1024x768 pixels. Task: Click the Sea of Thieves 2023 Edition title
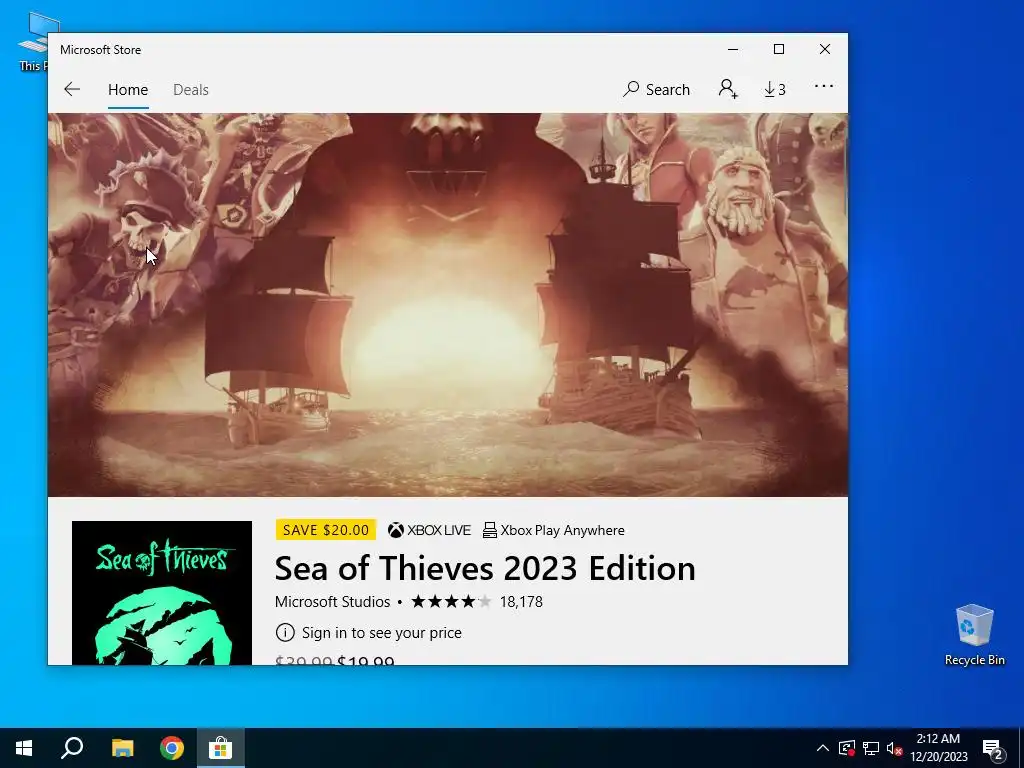tap(485, 568)
